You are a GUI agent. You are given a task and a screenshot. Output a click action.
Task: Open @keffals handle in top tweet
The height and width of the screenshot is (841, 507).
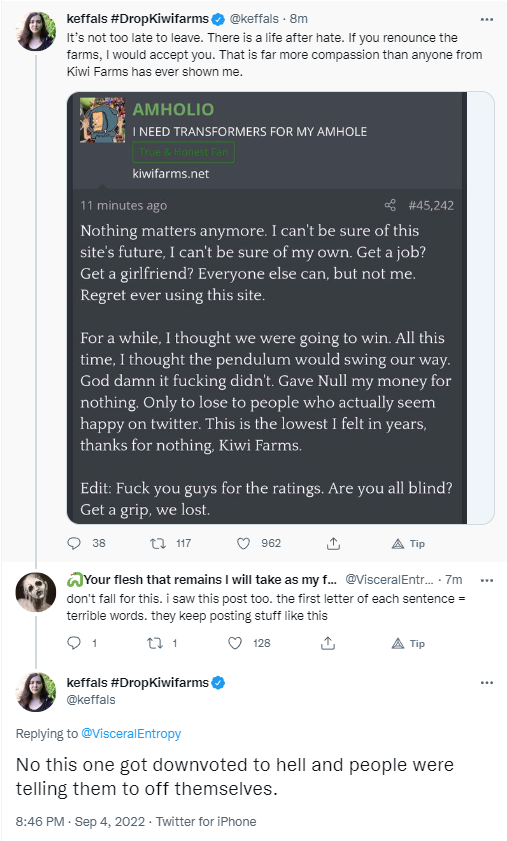[254, 19]
